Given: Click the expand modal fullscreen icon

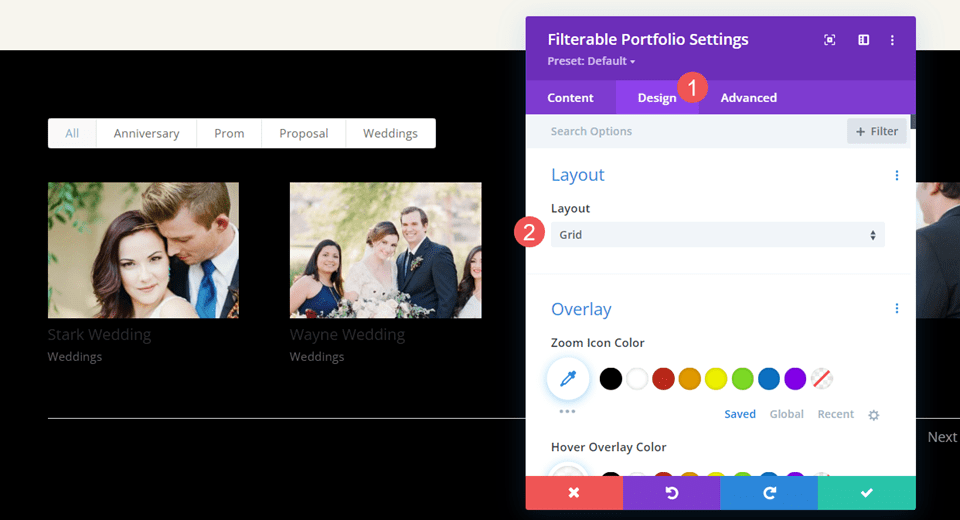Looking at the screenshot, I should [830, 40].
